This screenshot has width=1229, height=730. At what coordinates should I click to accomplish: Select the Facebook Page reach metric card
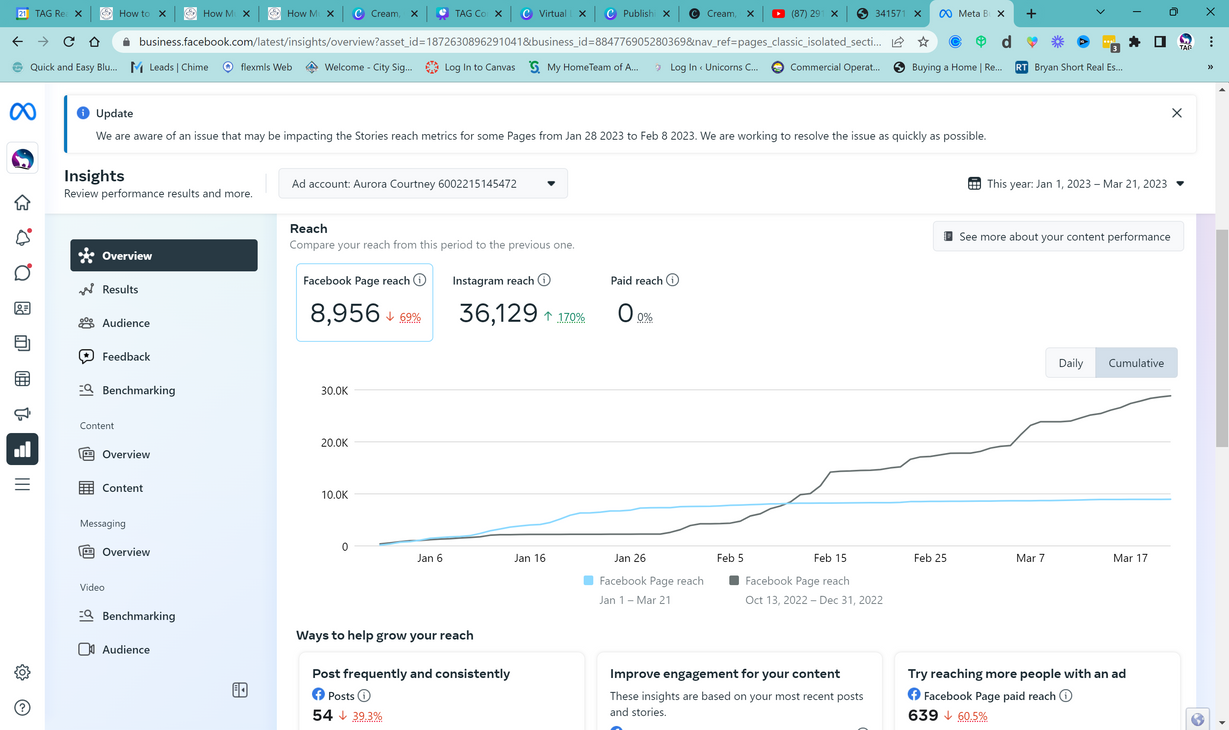click(x=364, y=302)
